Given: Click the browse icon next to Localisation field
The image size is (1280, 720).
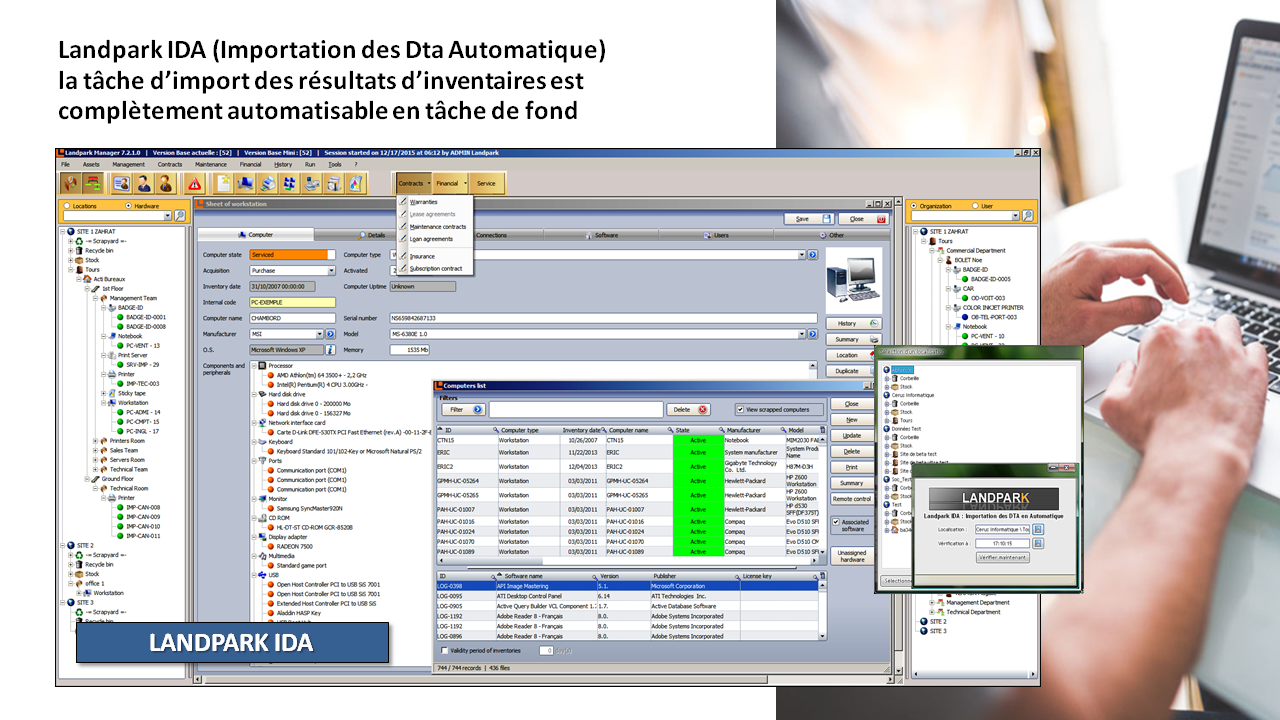Looking at the screenshot, I should (x=1038, y=529).
